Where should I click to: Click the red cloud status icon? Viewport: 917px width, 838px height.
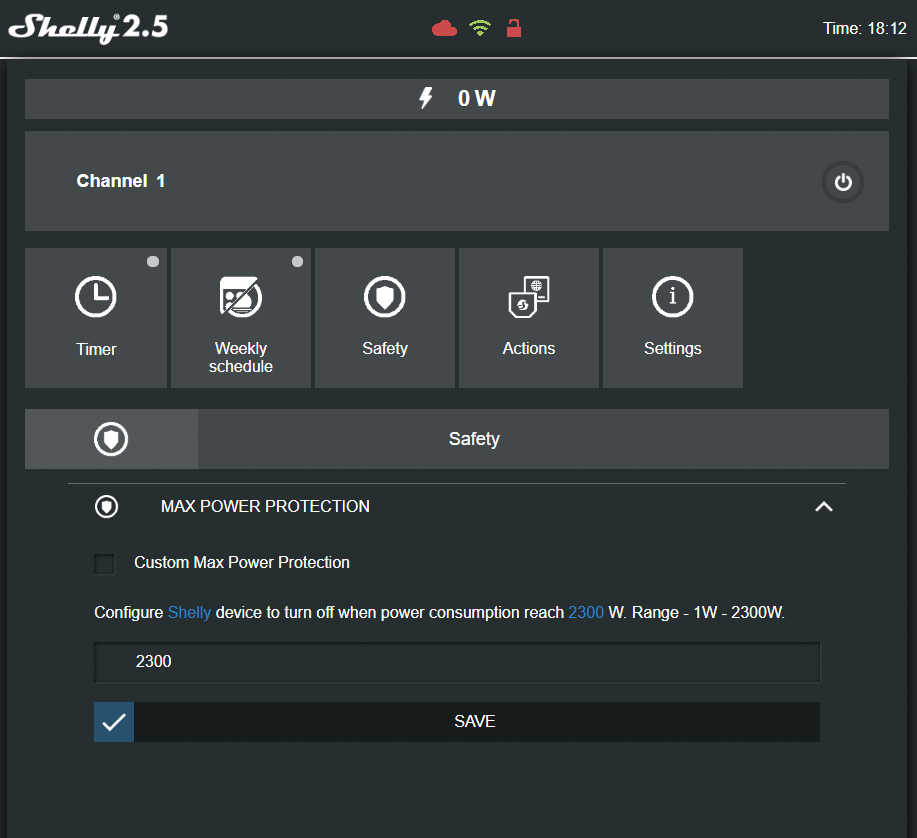[x=444, y=29]
